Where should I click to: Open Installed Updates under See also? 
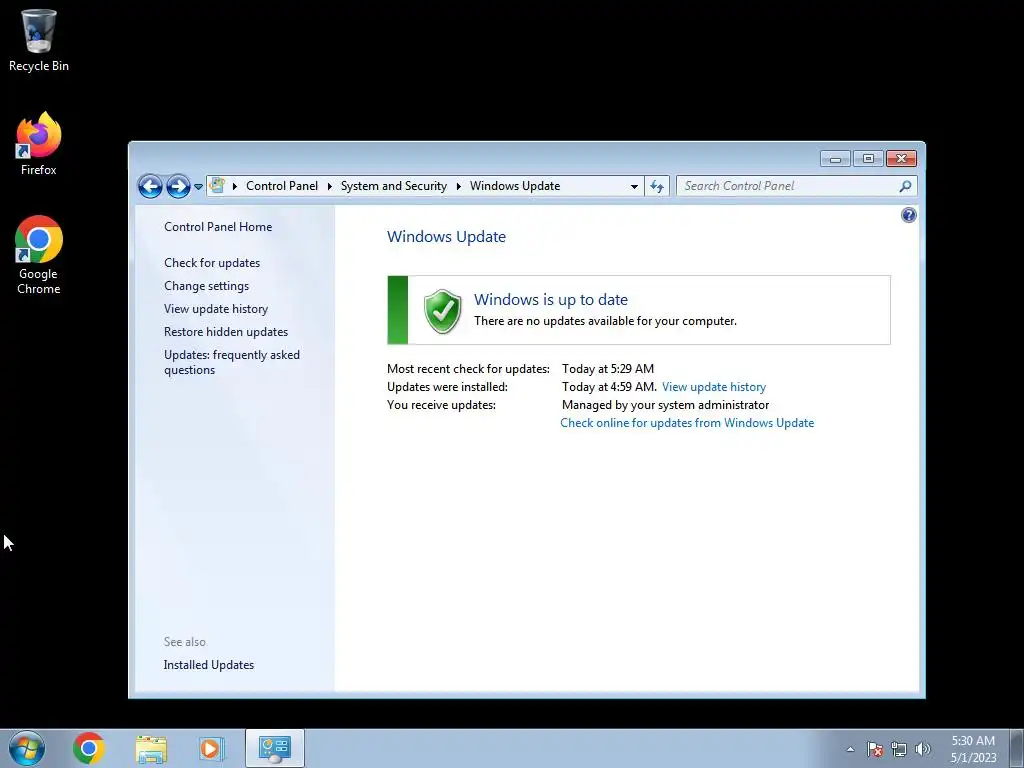pyautogui.click(x=209, y=665)
